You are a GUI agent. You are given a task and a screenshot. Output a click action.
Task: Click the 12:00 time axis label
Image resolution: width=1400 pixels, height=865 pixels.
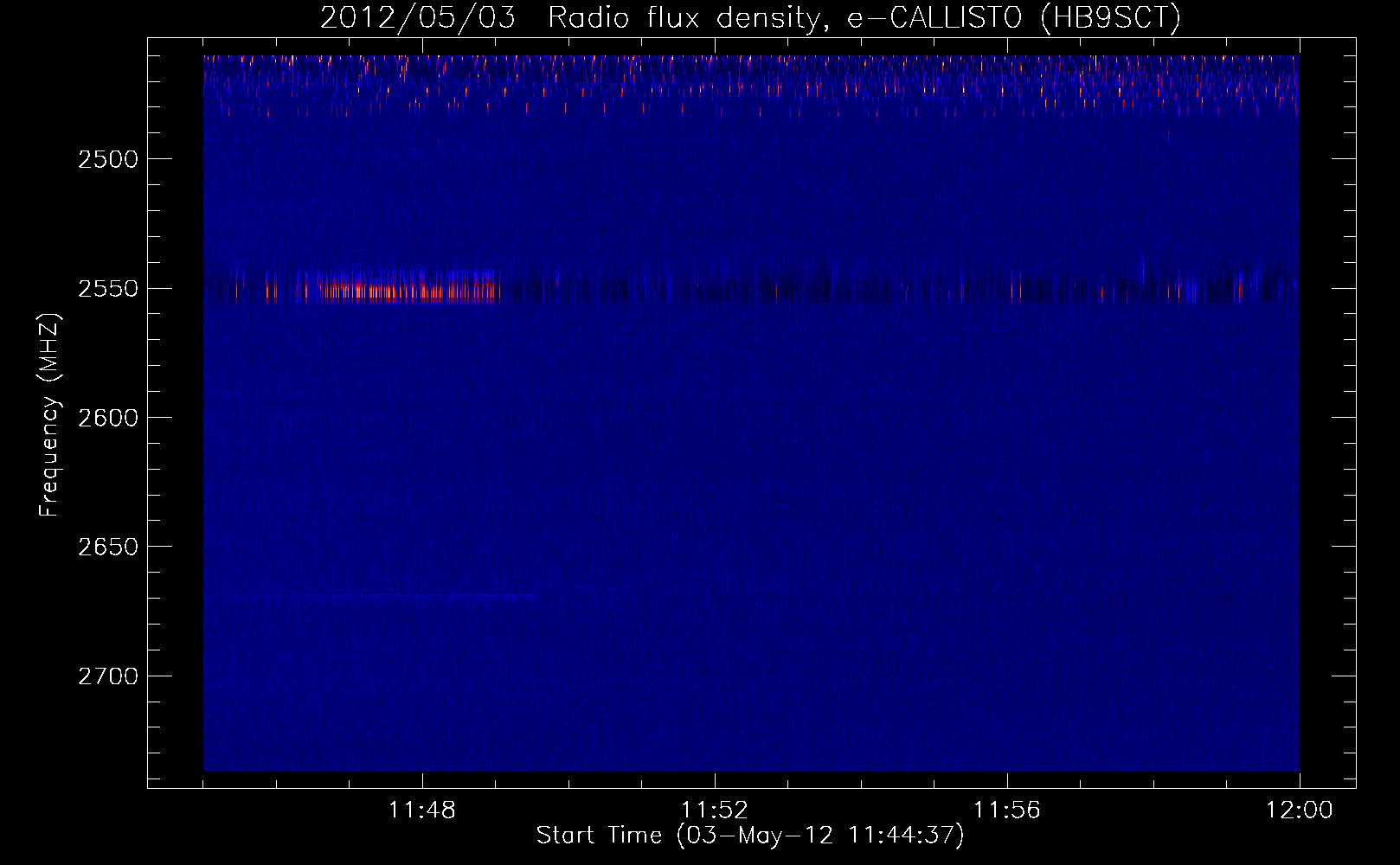tap(1300, 811)
